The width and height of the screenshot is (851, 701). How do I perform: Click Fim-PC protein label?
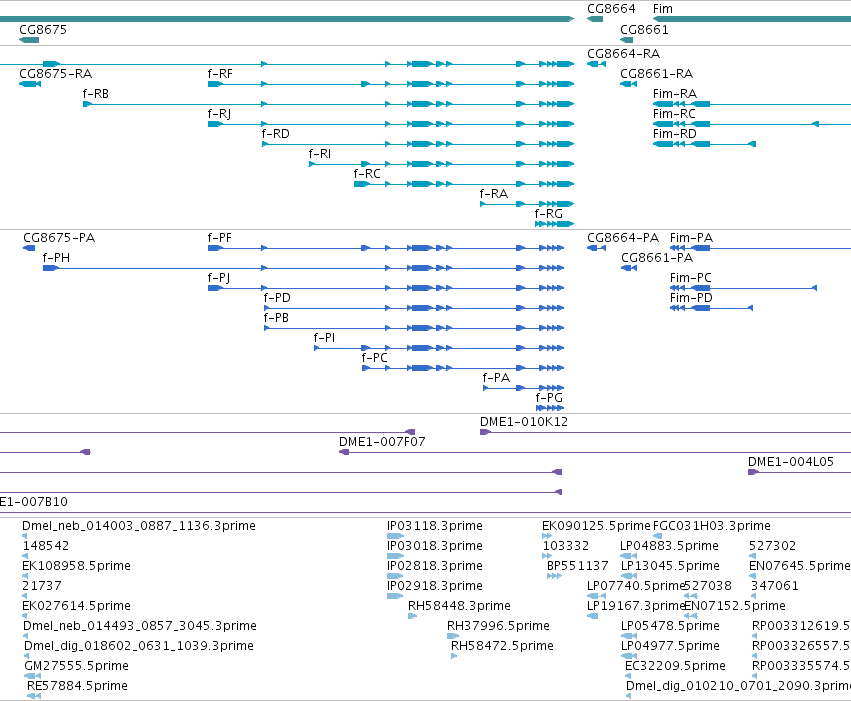tap(691, 278)
